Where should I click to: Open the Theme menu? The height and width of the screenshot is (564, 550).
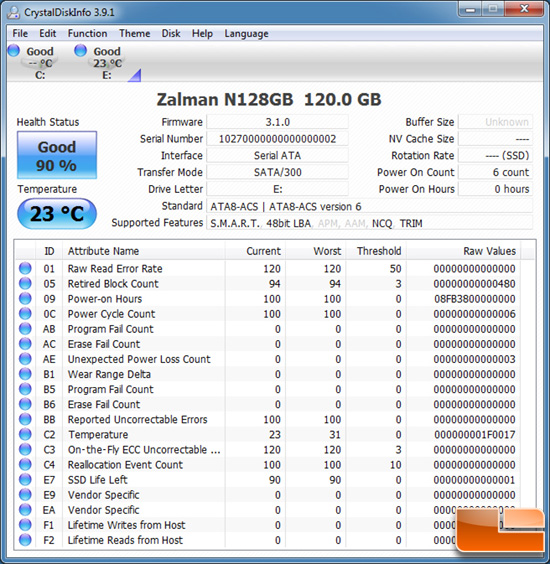135,33
